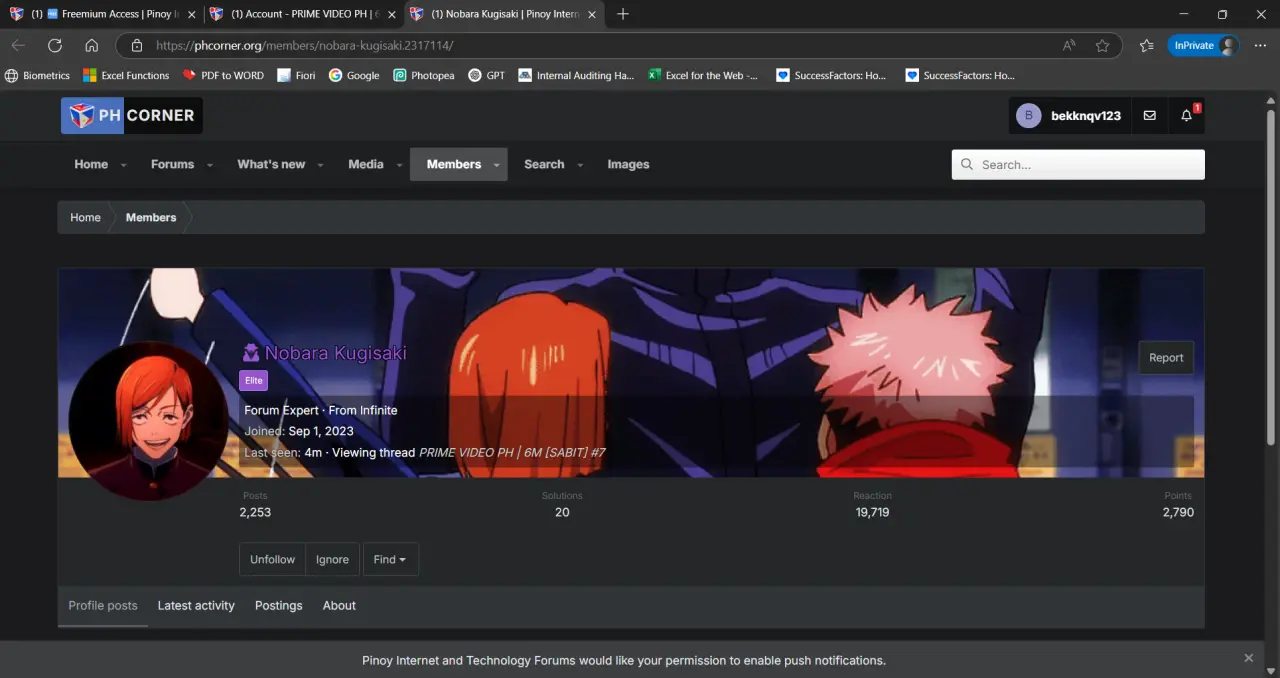Open the favorites list icon
The image size is (1280, 678).
1147,45
